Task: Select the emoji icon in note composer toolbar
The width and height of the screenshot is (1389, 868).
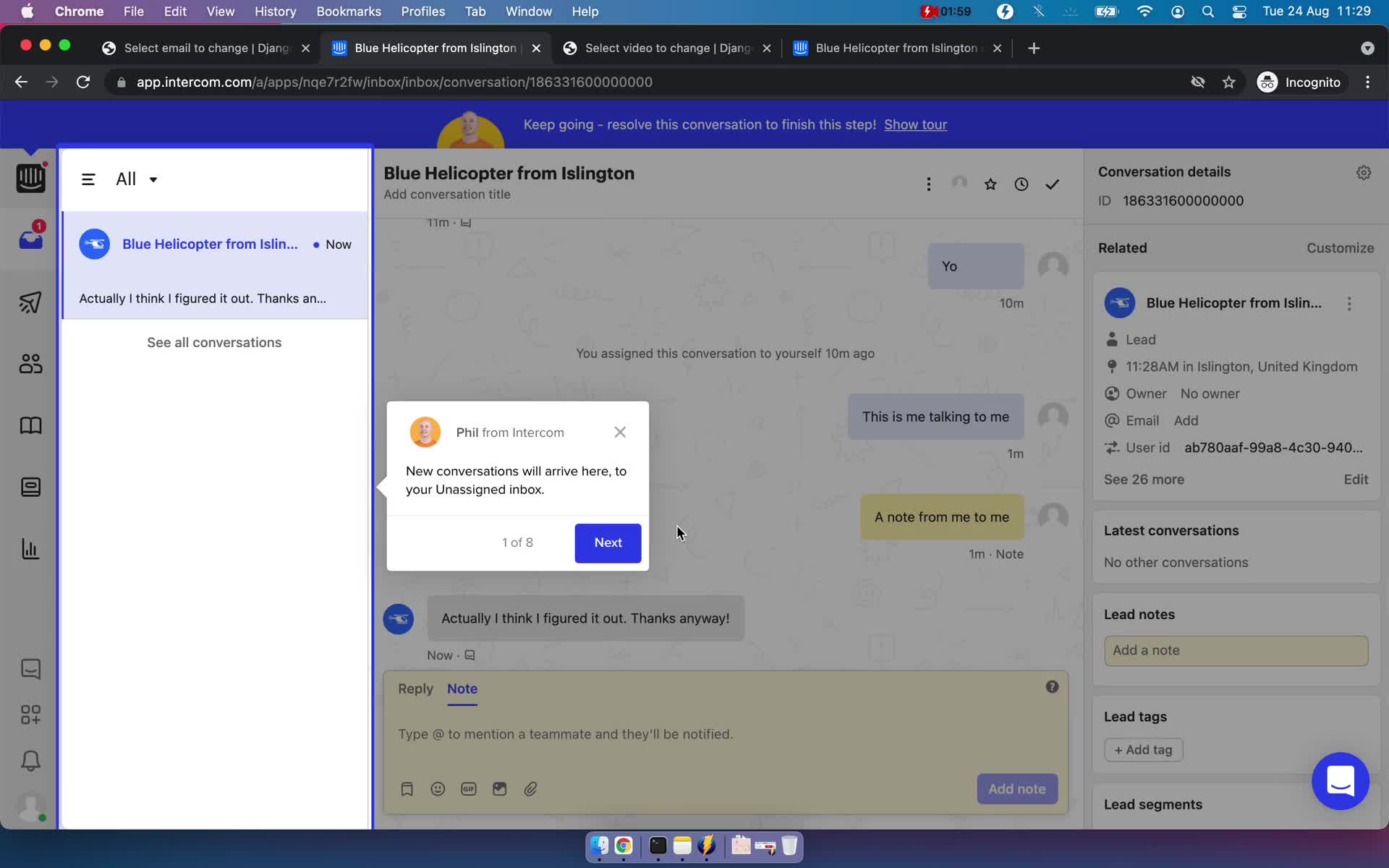Action: [437, 789]
